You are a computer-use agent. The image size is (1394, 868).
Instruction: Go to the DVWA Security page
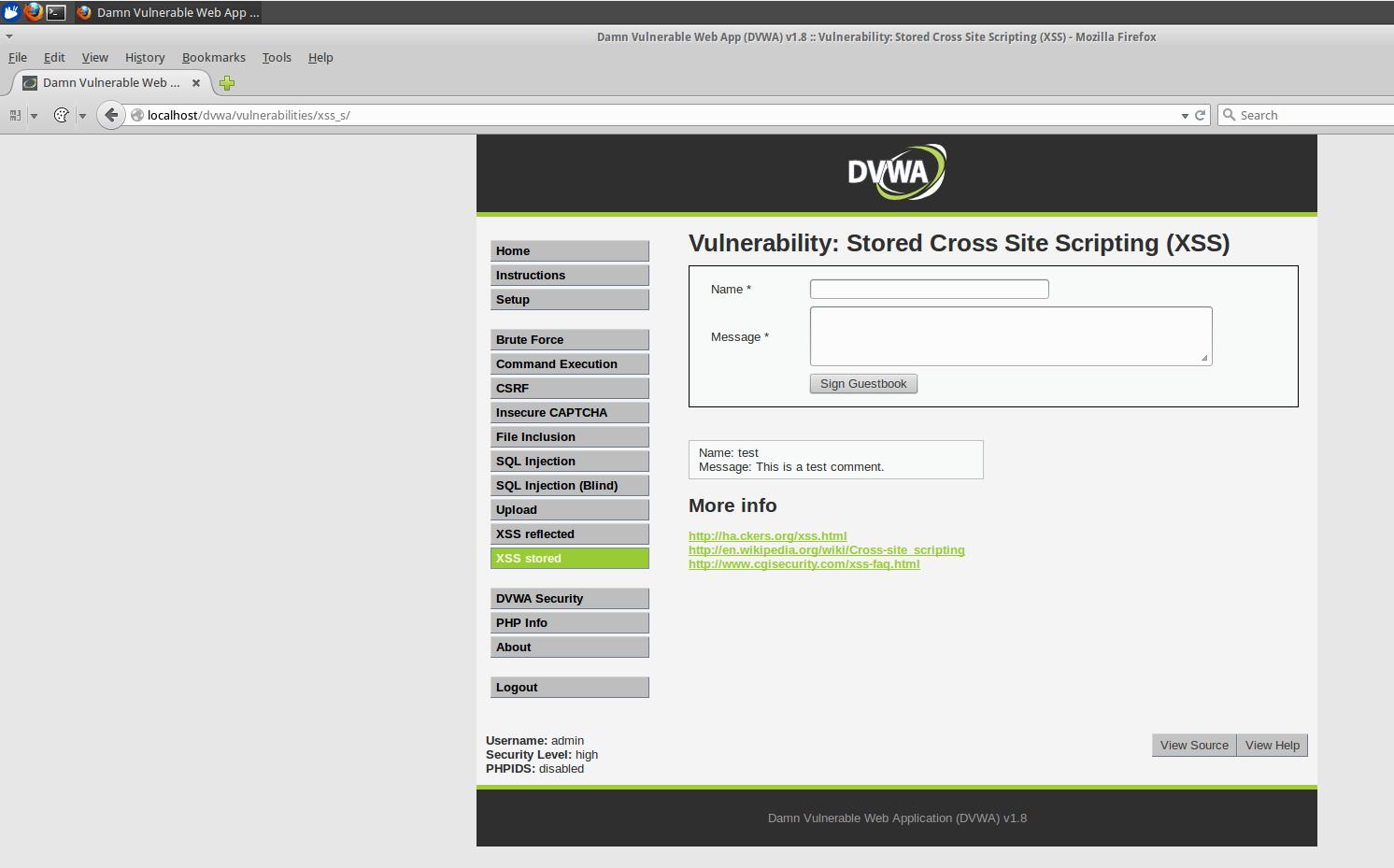coord(569,598)
